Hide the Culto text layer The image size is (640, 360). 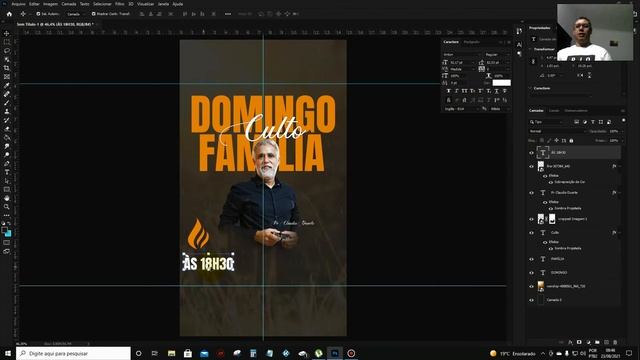tap(531, 233)
